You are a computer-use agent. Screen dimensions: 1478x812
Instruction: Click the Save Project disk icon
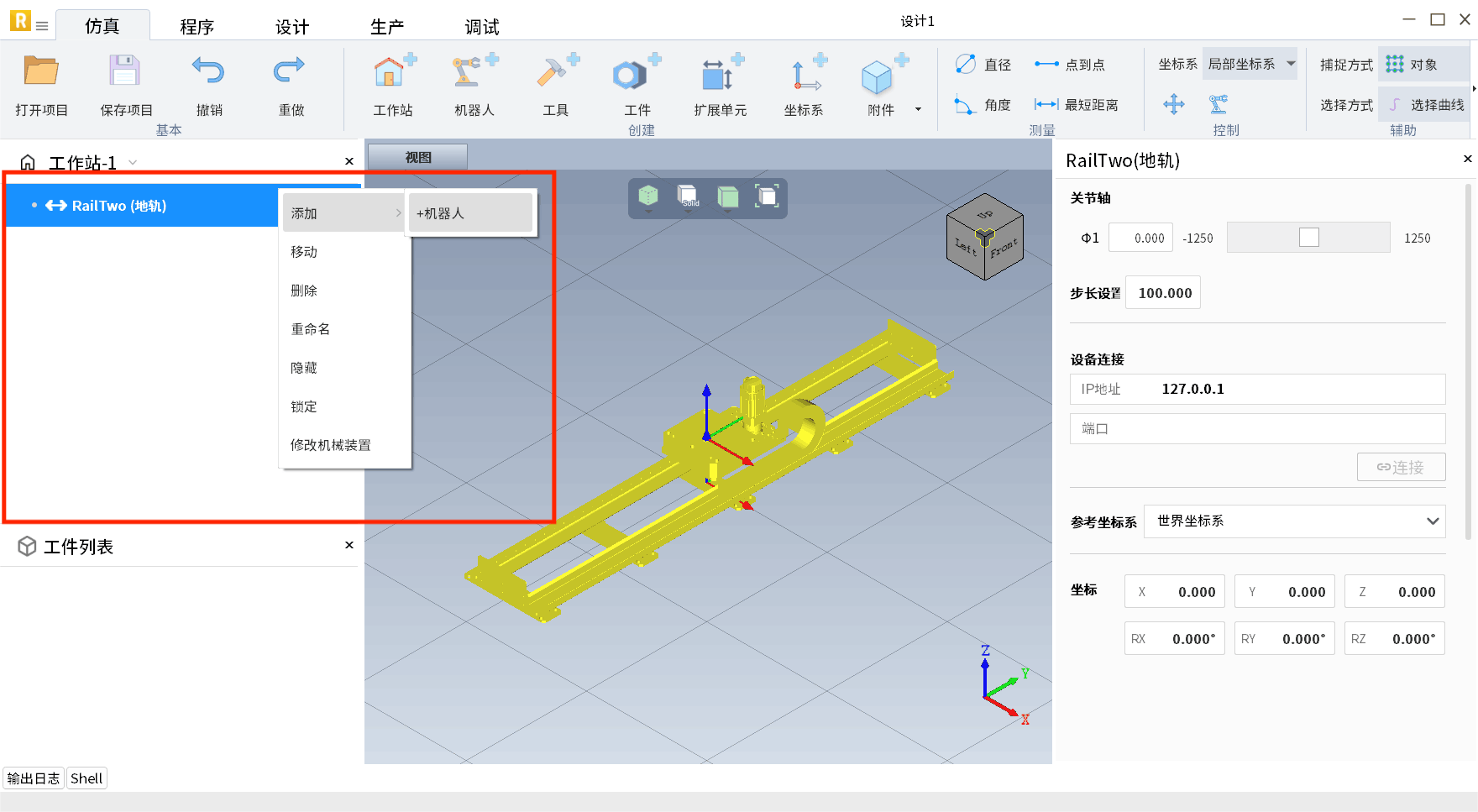pos(125,72)
